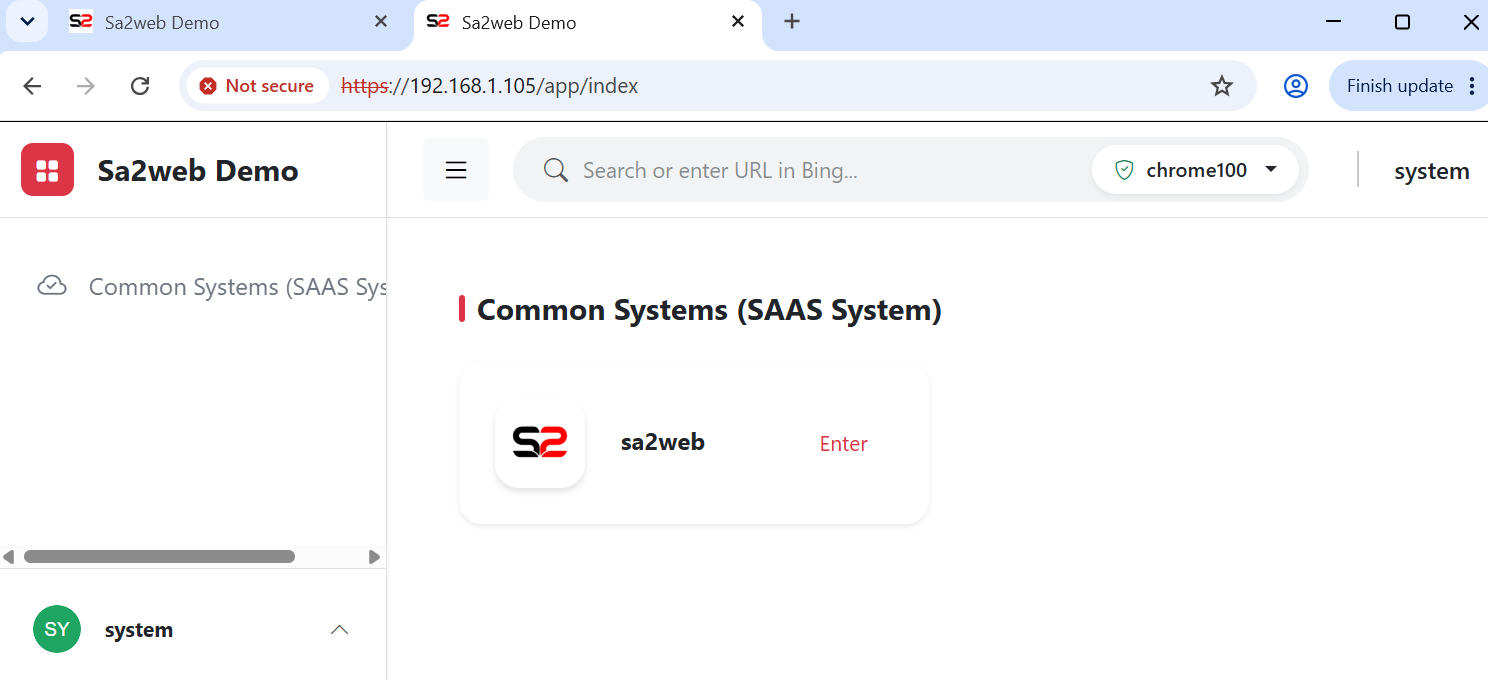Viewport: 1488px width, 680px height.
Task: Click the address bar URL
Action: (x=490, y=86)
